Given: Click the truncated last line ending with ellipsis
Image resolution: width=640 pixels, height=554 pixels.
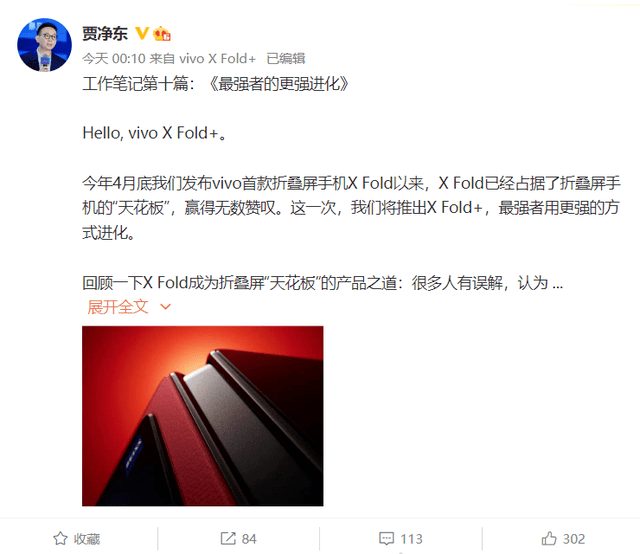Looking at the screenshot, I should tap(322, 283).
